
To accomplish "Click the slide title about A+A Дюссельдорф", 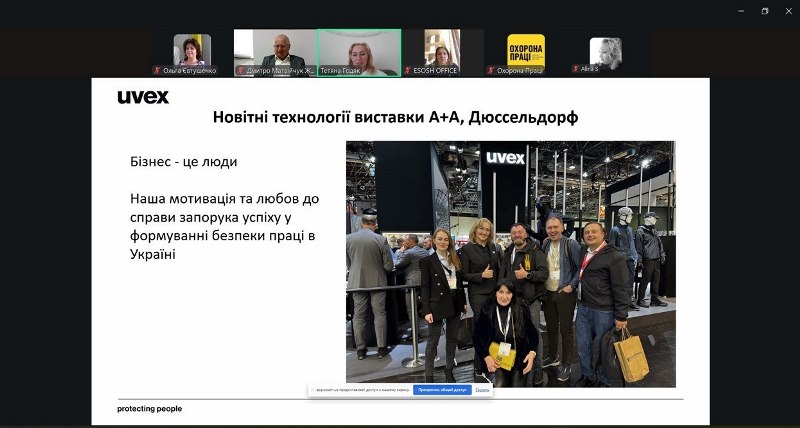I will [395, 117].
